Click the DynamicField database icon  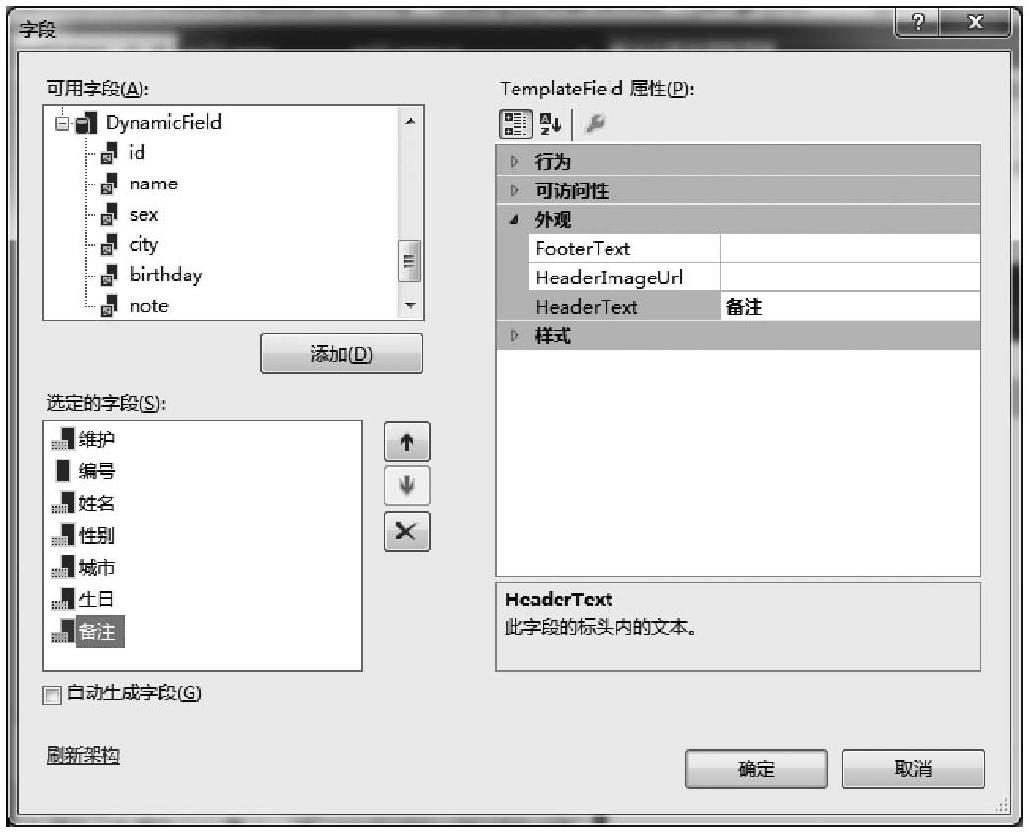[x=86, y=123]
